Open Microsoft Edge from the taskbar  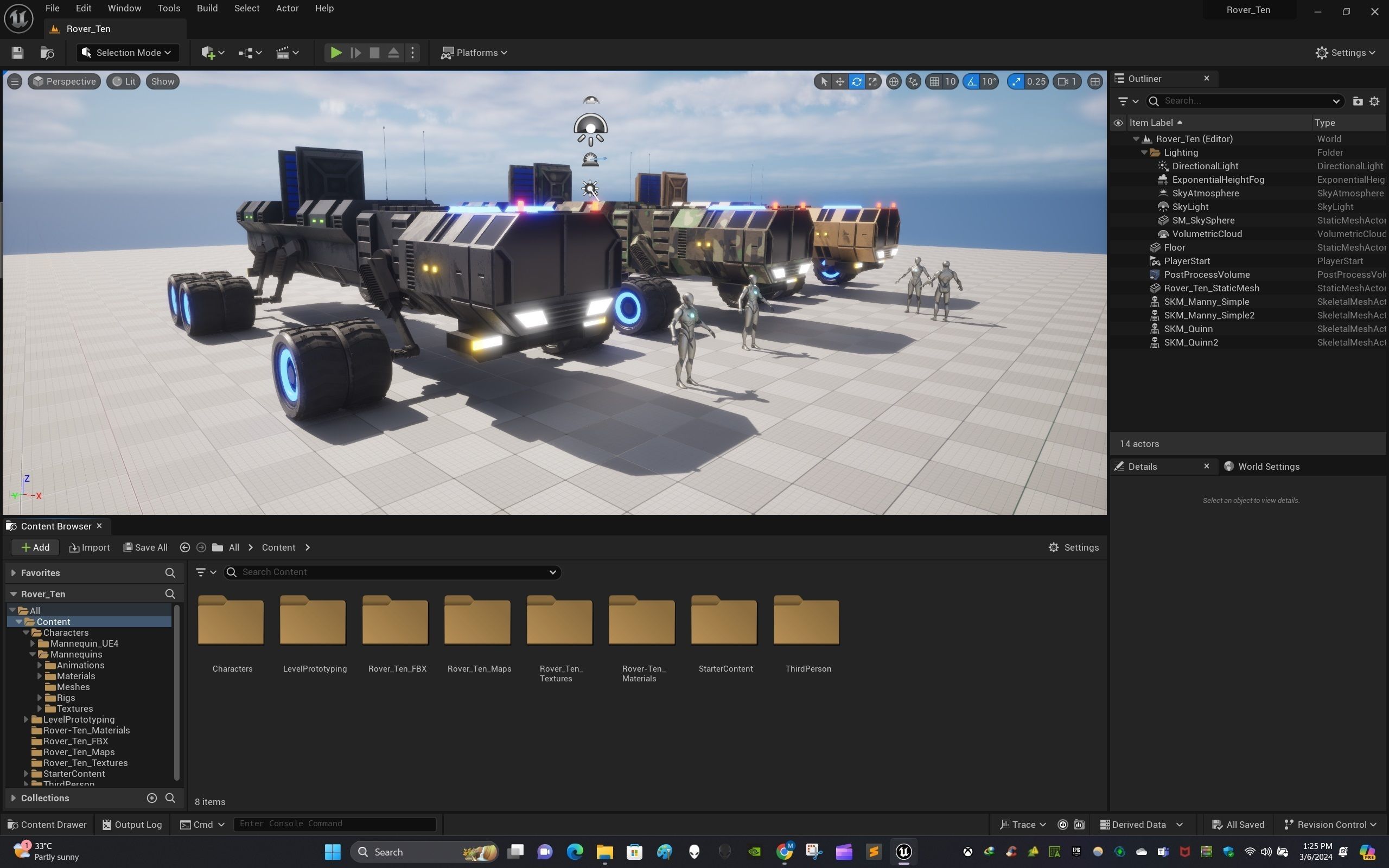575,852
